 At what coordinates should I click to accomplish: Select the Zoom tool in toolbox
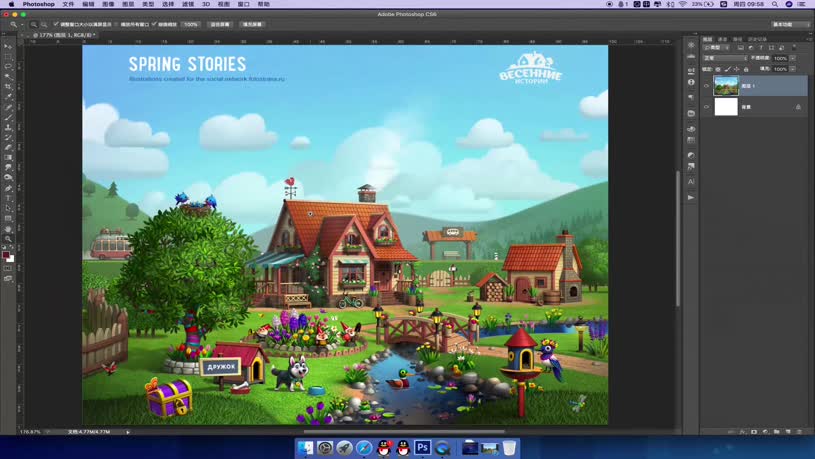[x=8, y=239]
